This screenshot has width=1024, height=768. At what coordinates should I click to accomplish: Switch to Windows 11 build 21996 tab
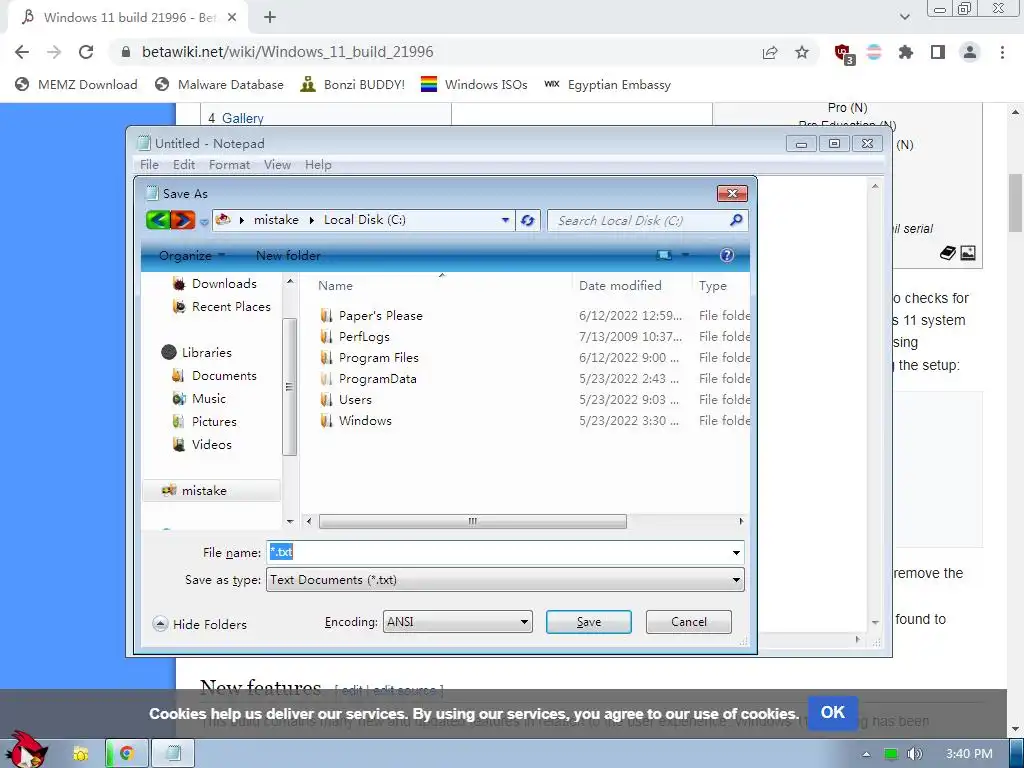click(x=127, y=18)
